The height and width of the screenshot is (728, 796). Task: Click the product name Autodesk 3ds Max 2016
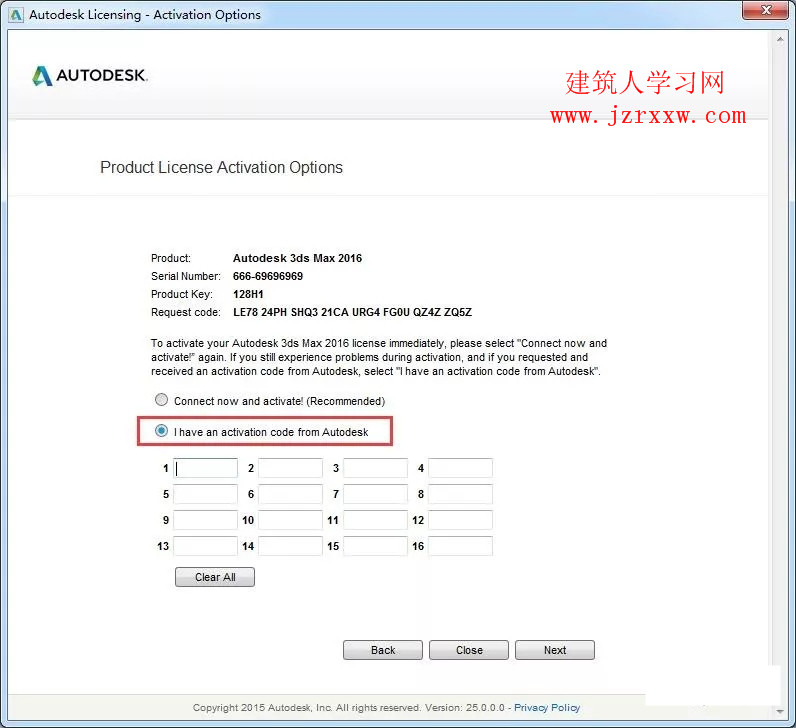pos(297,258)
